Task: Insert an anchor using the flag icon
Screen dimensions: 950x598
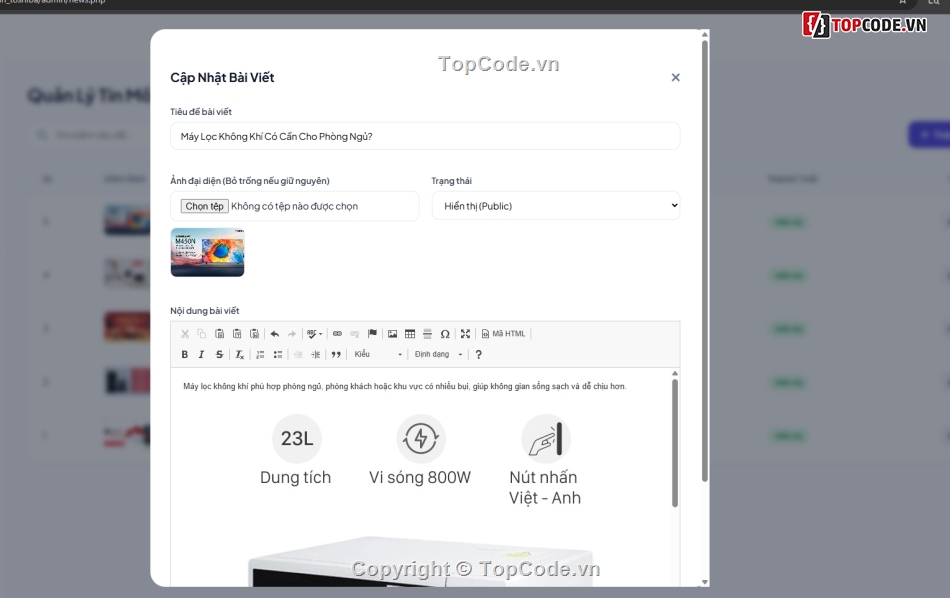Action: point(372,334)
